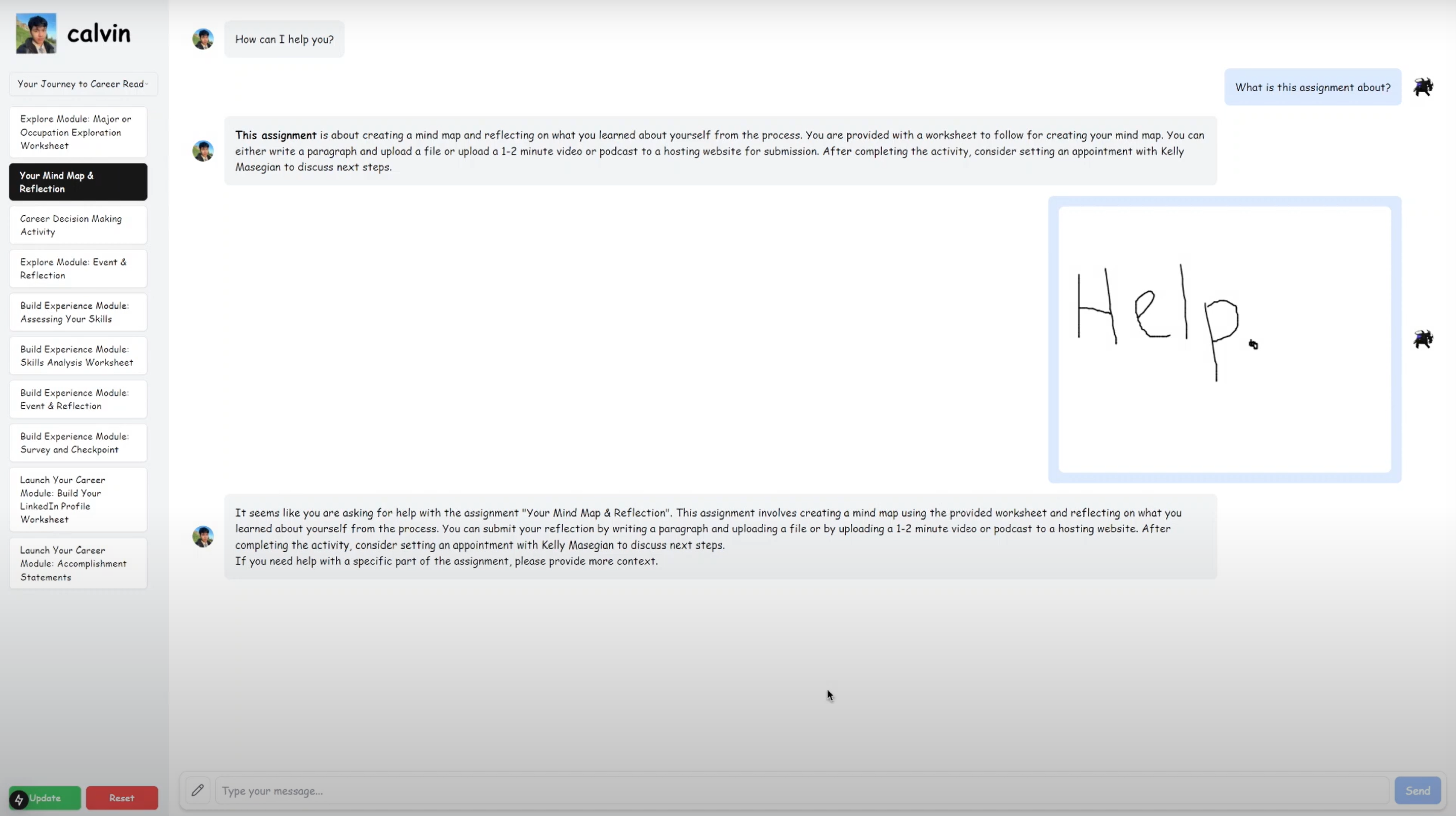1456x816 pixels.
Task: Click user avatar beside the handwritten Help image
Action: point(1423,339)
